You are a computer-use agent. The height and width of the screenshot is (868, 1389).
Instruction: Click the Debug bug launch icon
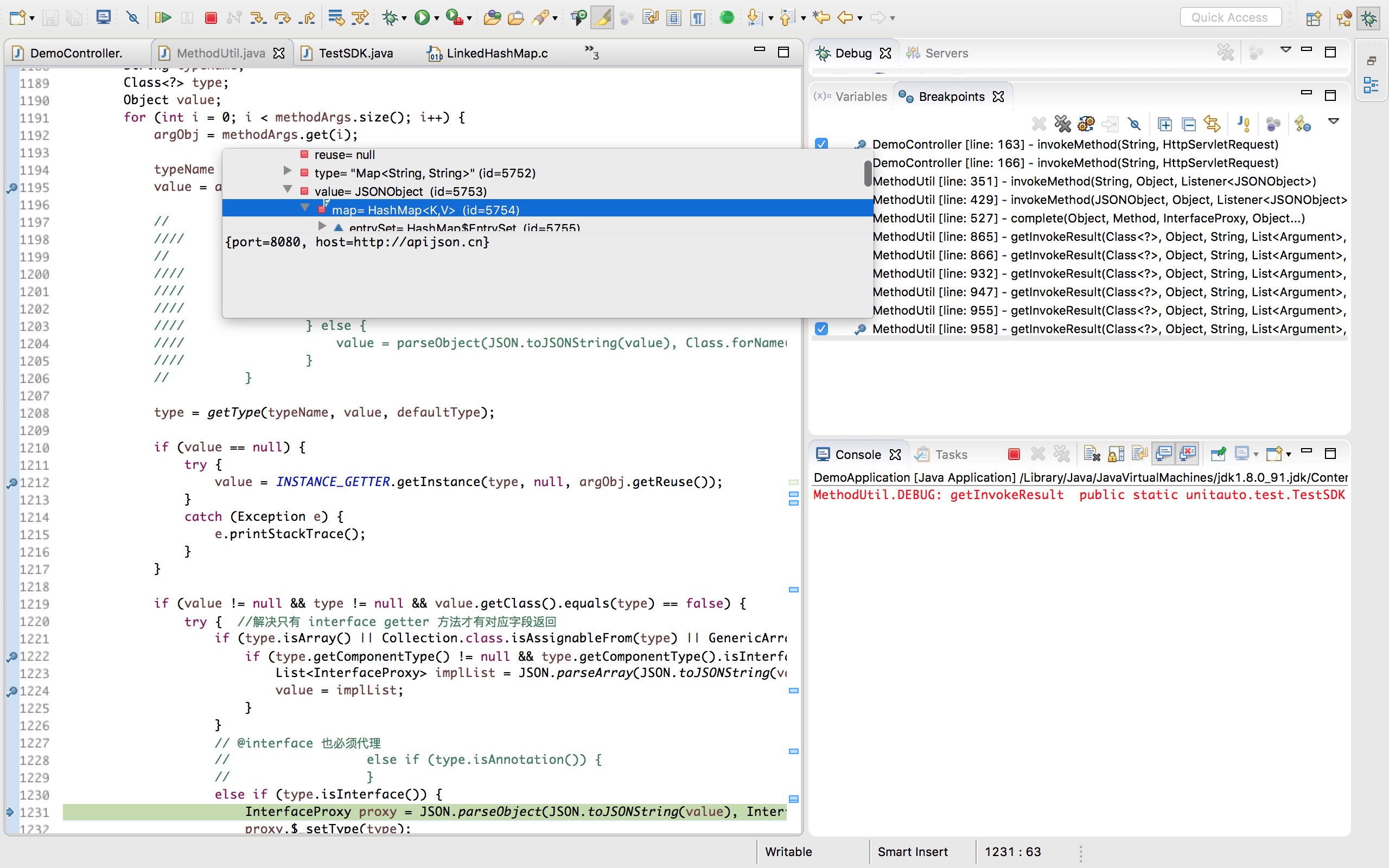pyautogui.click(x=390, y=18)
